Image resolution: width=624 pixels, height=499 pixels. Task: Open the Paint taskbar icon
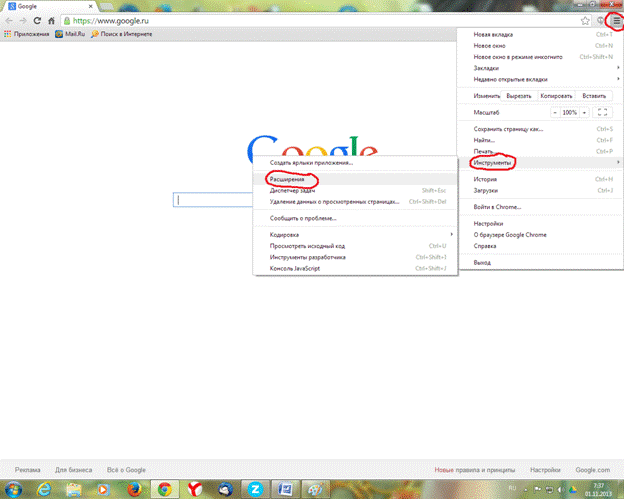[316, 489]
